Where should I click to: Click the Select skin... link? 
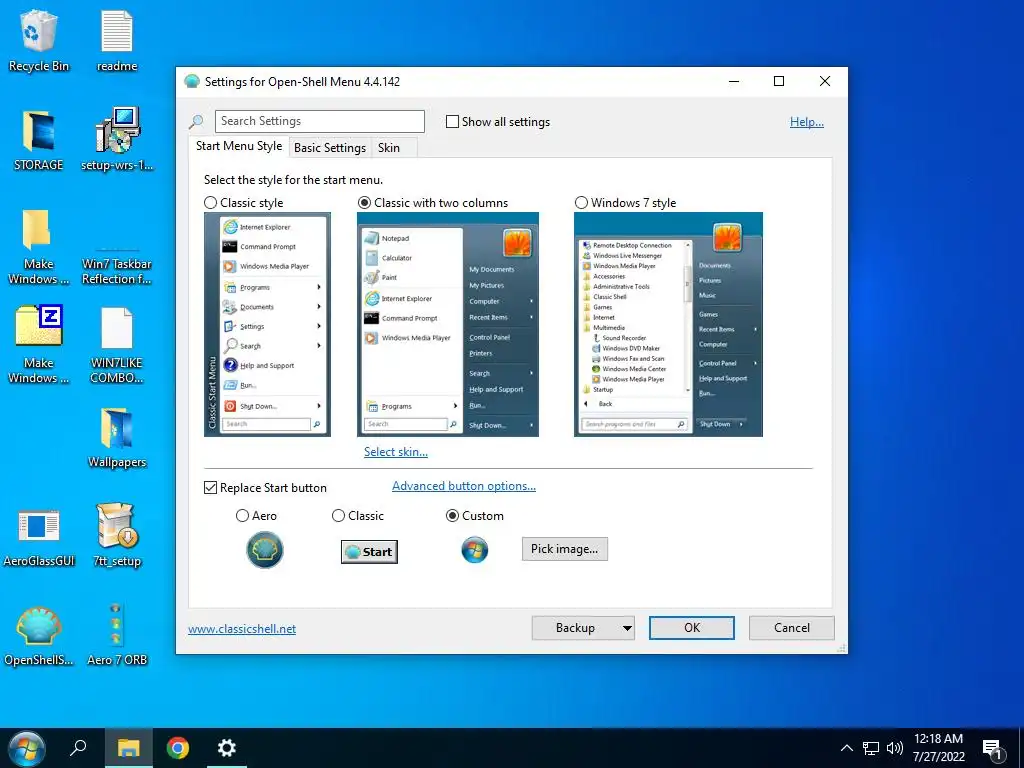point(396,452)
